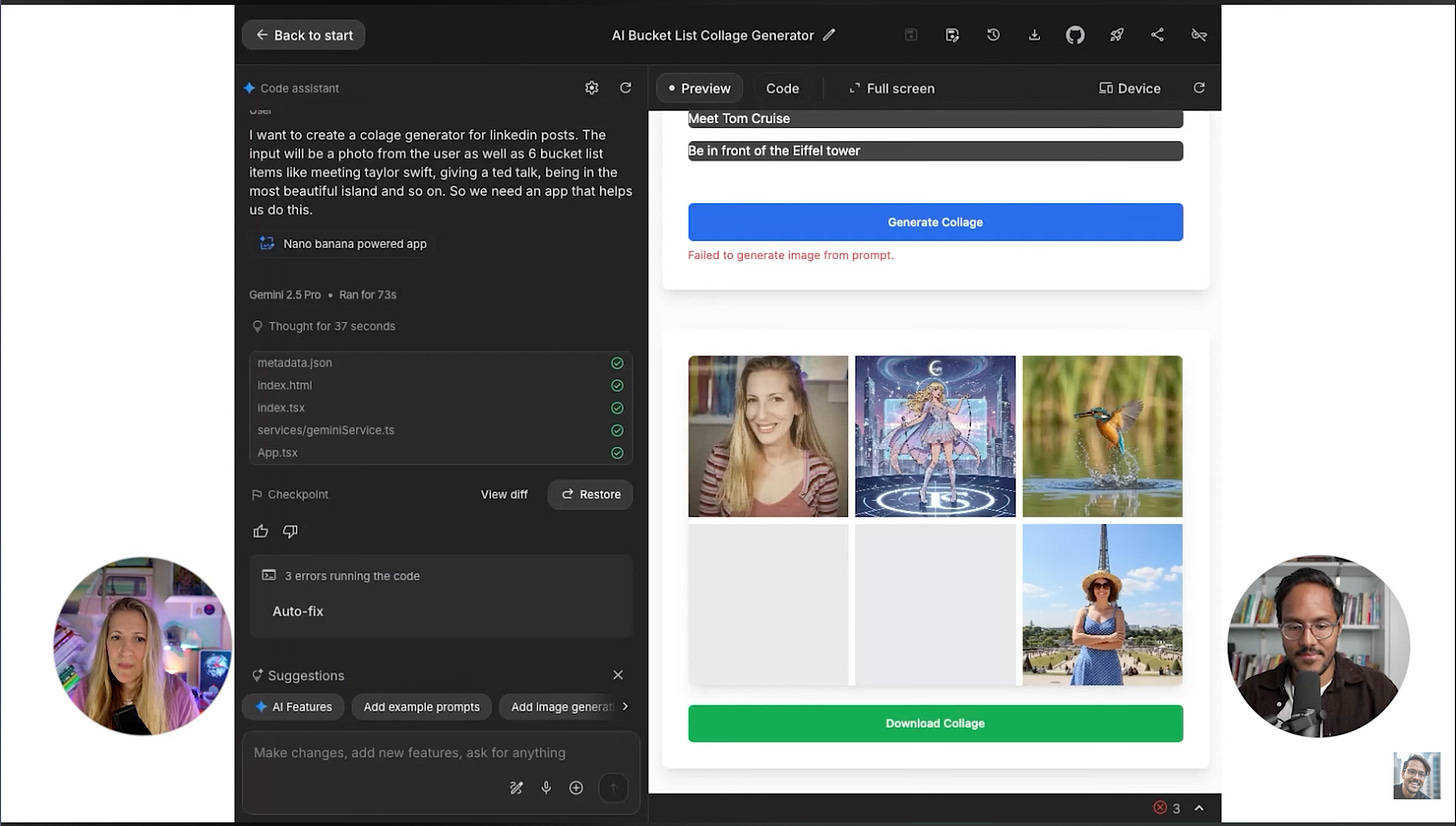Reset the conversation with refresh icon
The width and height of the screenshot is (1456, 826).
pos(625,88)
